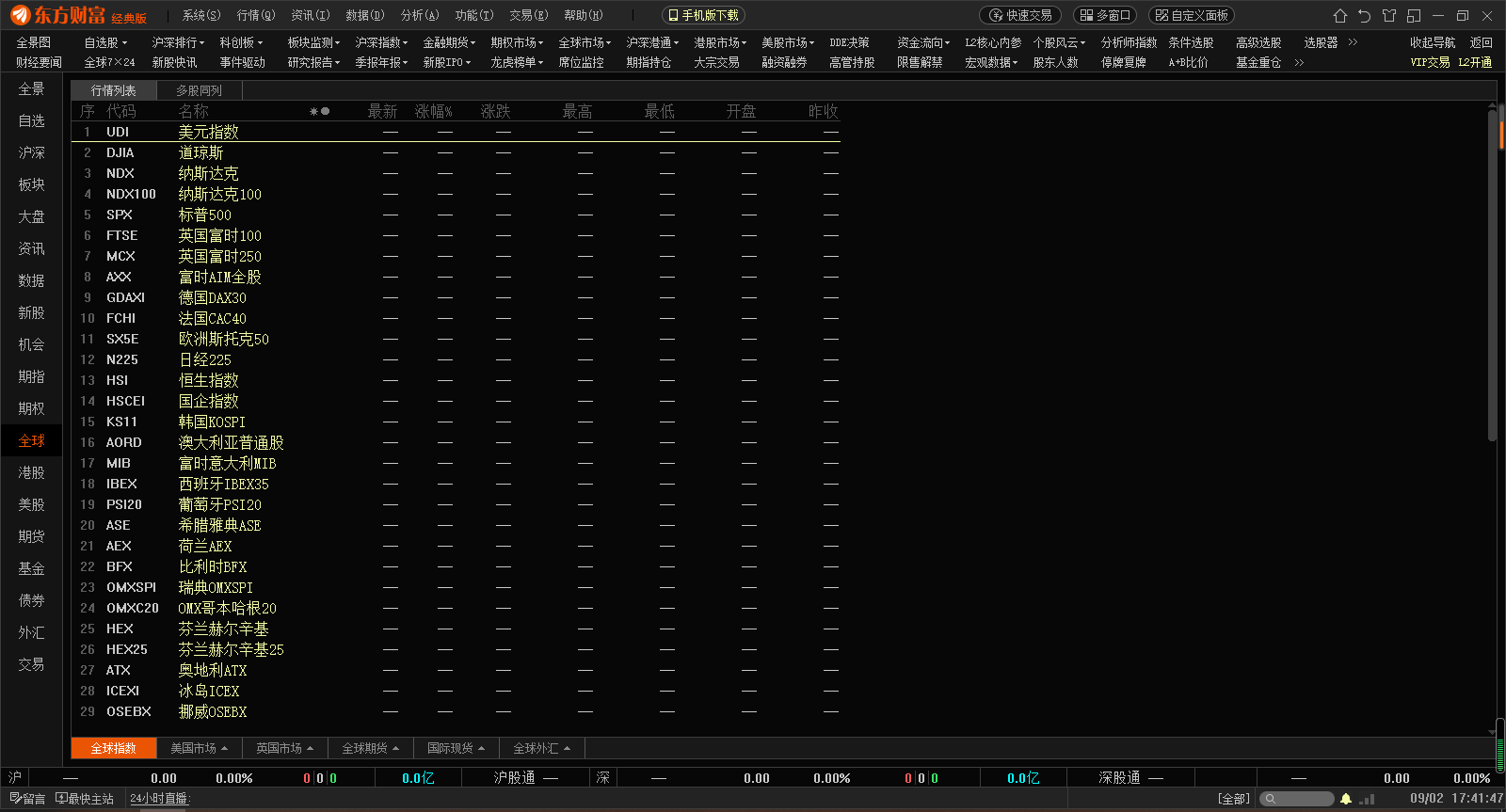The image size is (1506, 812).
Task: Open the skin (shirt) theme icon
Action: (x=1389, y=16)
